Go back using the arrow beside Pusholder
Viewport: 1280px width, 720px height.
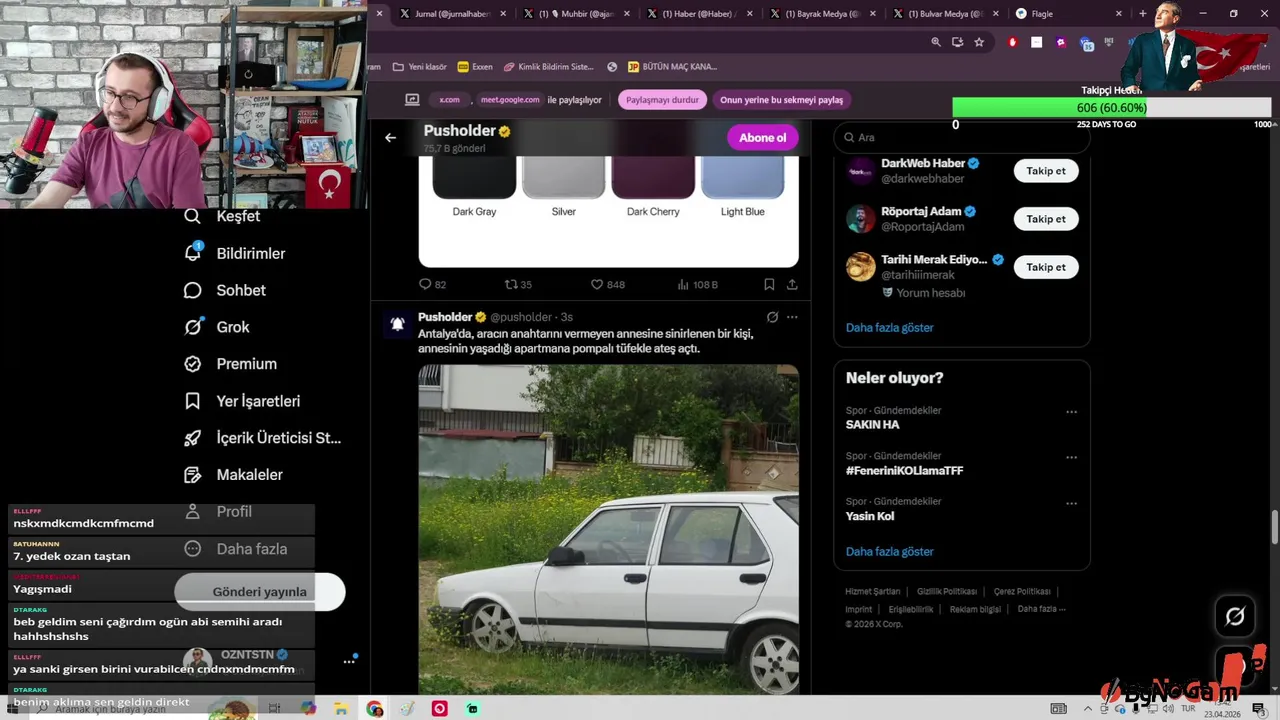pyautogui.click(x=390, y=138)
